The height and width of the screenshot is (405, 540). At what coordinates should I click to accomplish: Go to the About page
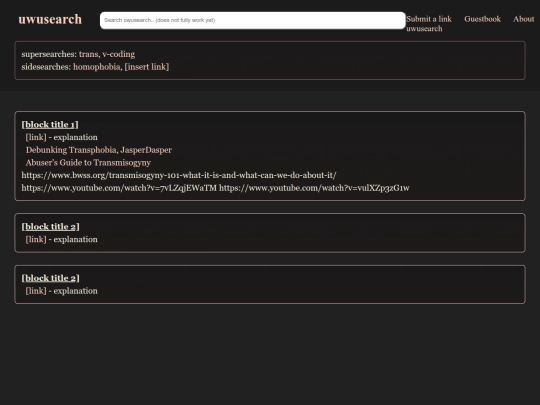click(523, 19)
